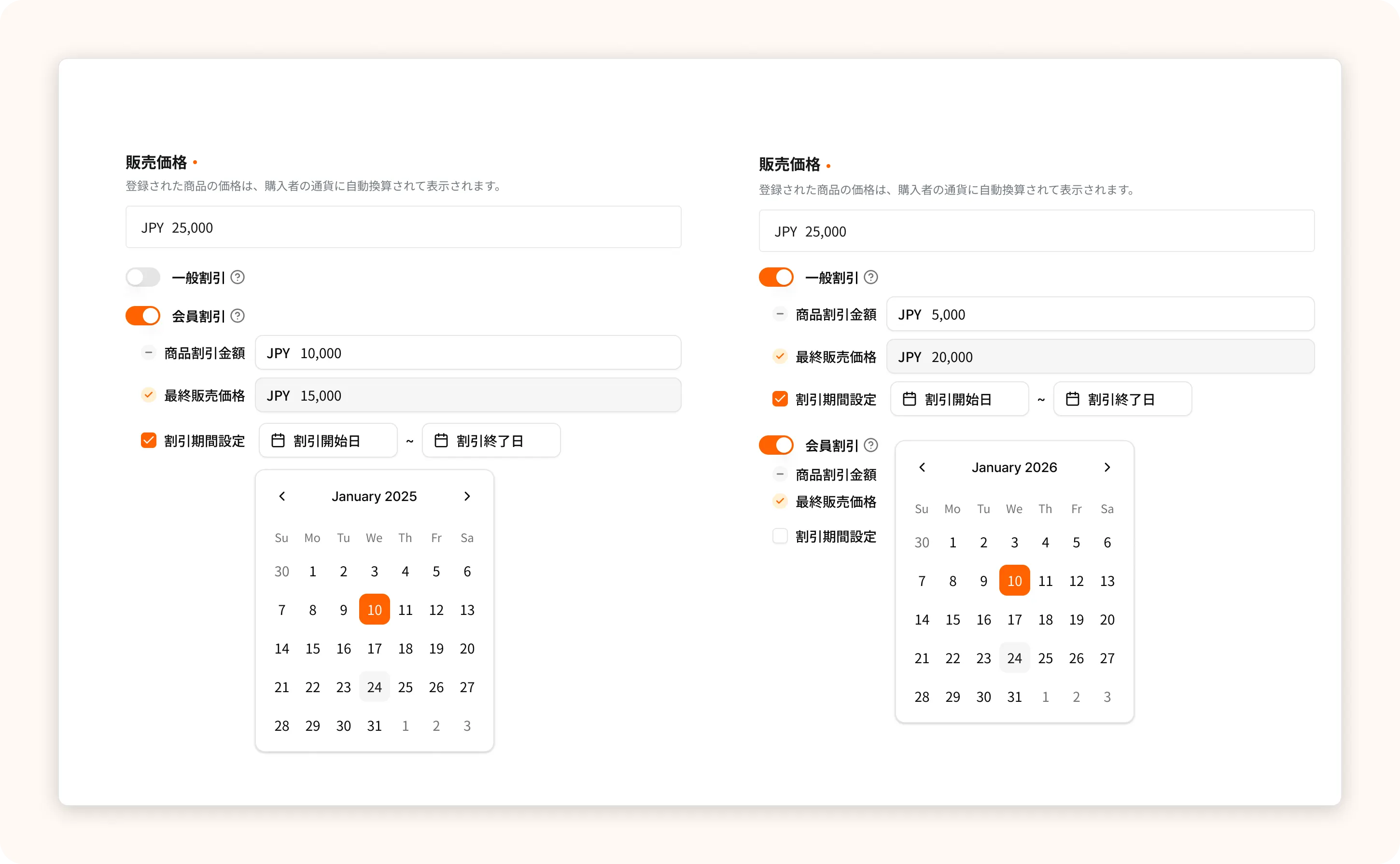The width and height of the screenshot is (1400, 864).
Task: Click help icon next to left 一般割引
Action: (237, 278)
